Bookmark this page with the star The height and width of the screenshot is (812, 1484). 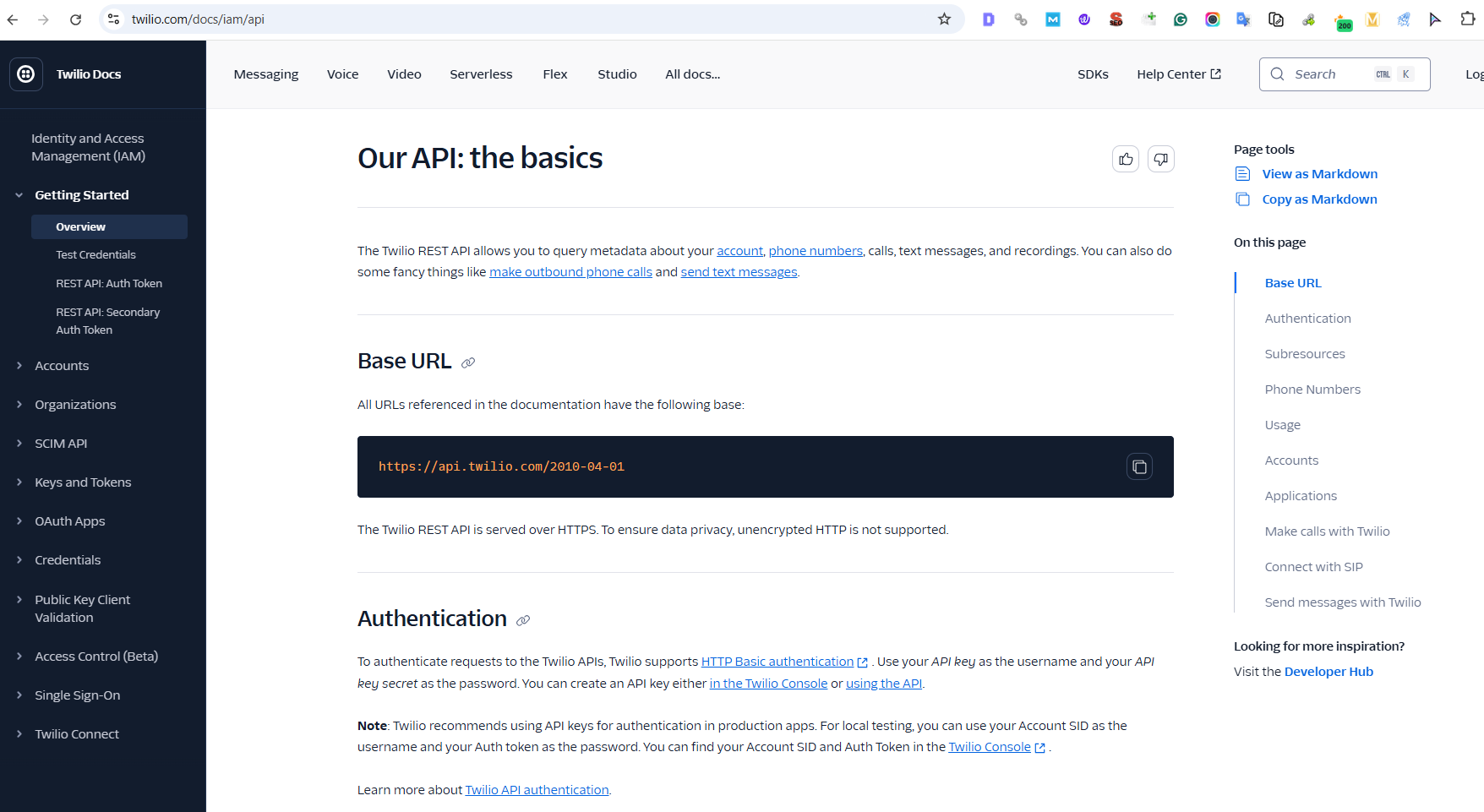[944, 19]
